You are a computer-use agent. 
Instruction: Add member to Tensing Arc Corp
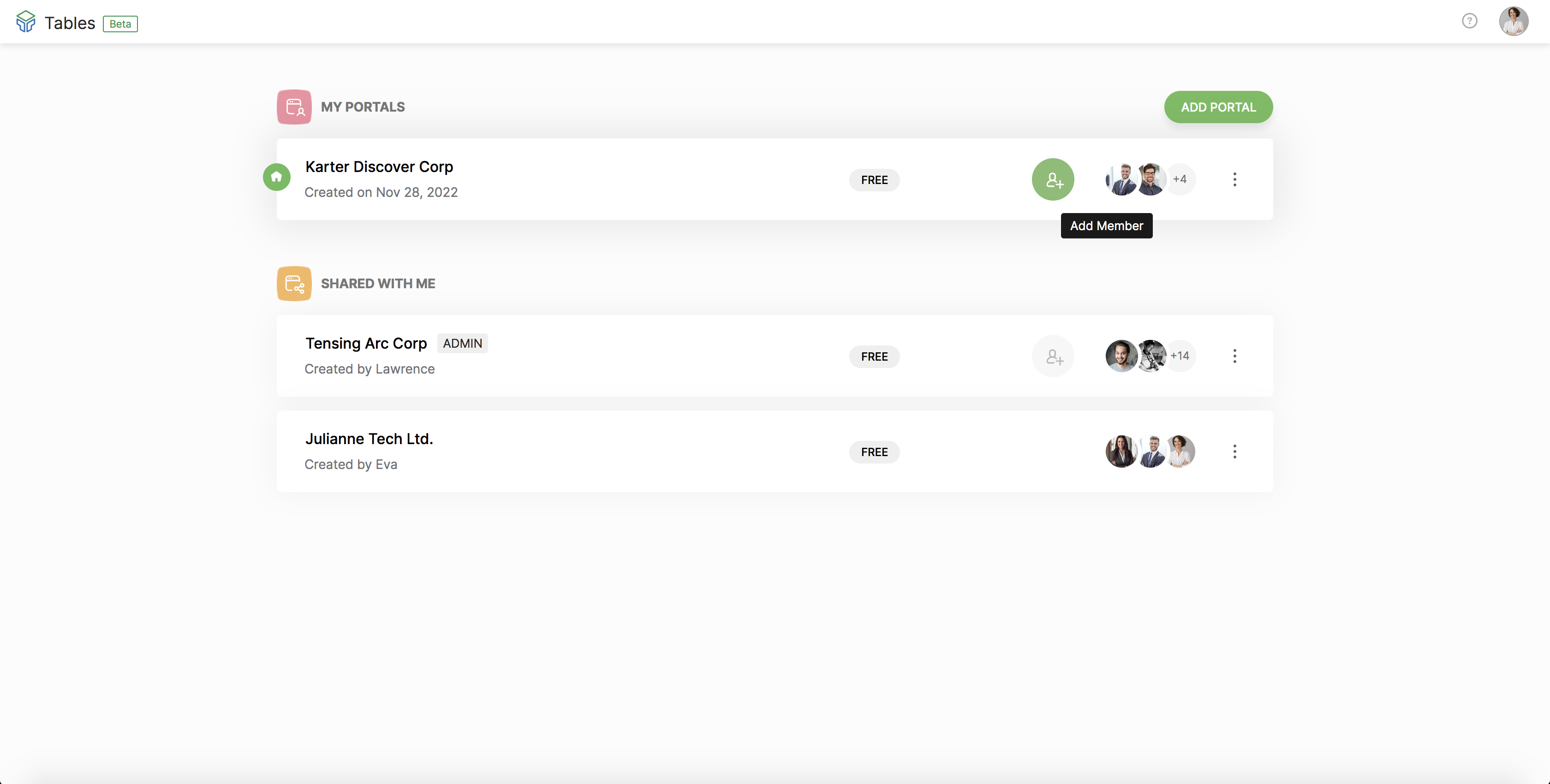(x=1053, y=356)
